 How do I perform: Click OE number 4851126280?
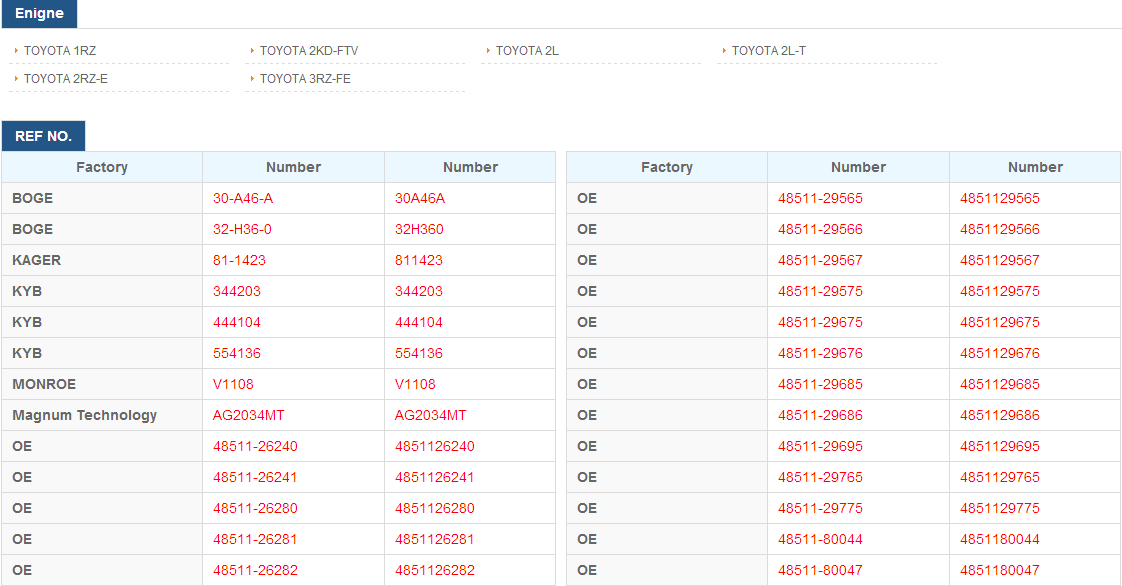(434, 509)
